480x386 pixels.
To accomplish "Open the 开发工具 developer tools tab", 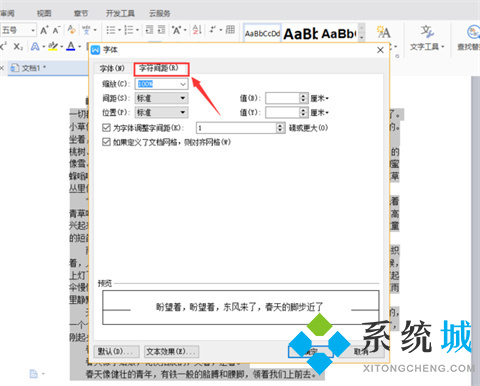I will click(120, 14).
